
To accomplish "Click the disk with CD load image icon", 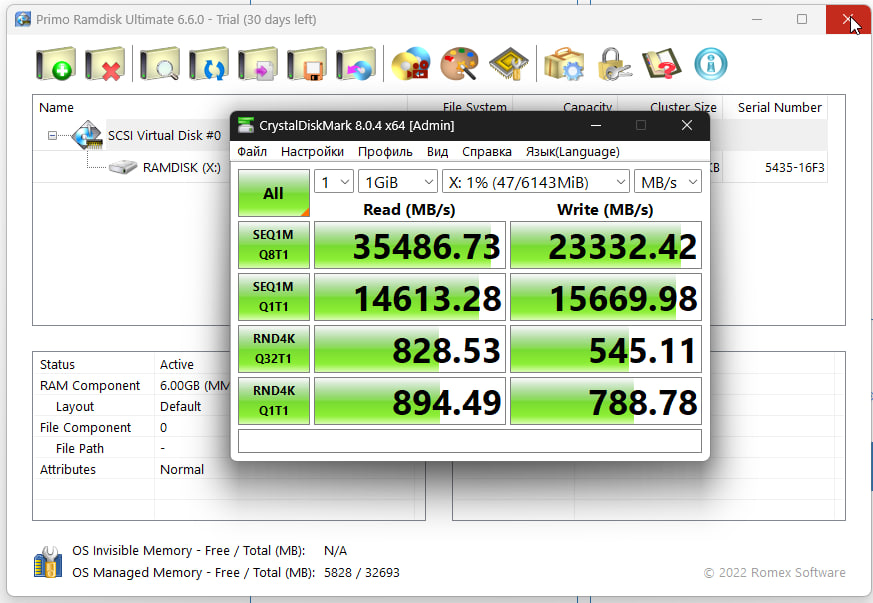I will [355, 63].
